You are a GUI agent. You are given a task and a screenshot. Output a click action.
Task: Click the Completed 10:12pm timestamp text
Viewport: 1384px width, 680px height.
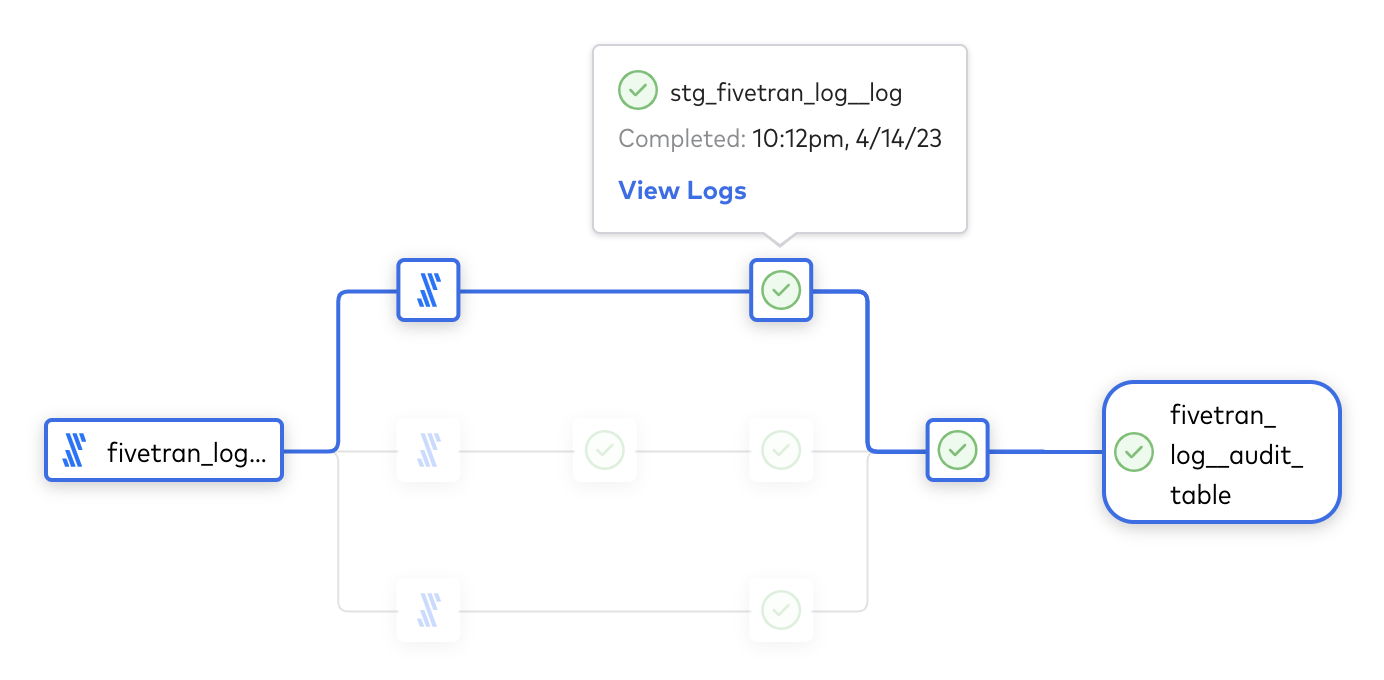780,139
